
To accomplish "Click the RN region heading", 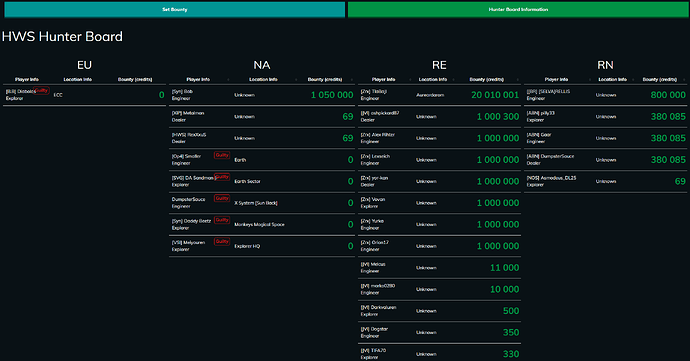I will [606, 65].
